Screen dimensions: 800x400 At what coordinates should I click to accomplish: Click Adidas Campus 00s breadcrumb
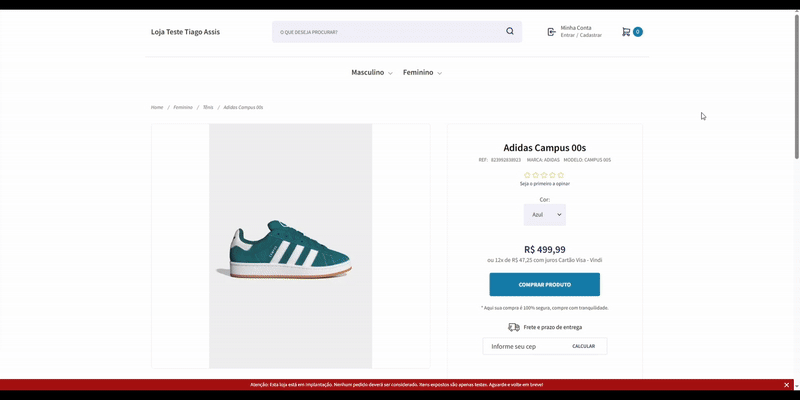coord(243,107)
